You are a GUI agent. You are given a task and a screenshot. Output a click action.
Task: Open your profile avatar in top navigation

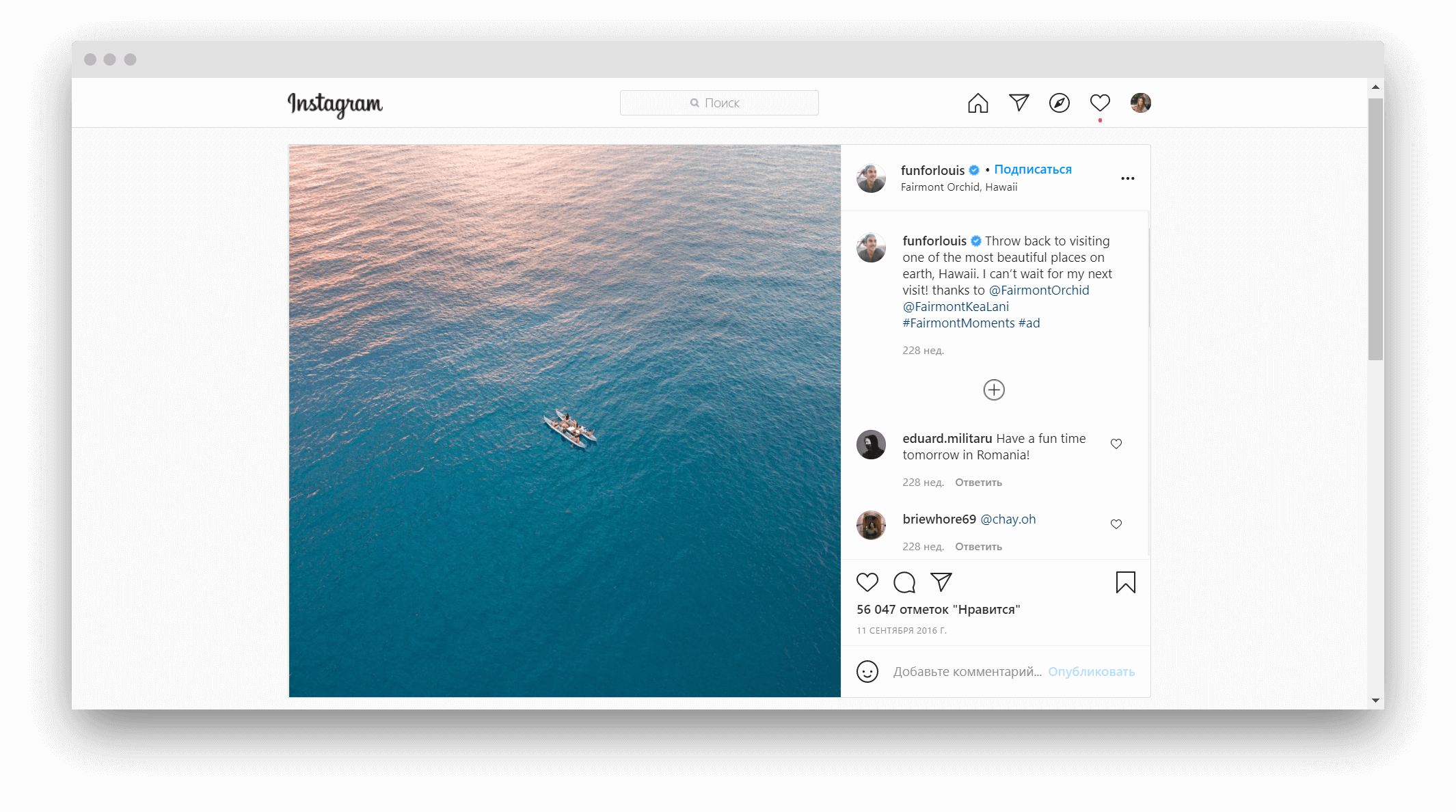coord(1140,103)
